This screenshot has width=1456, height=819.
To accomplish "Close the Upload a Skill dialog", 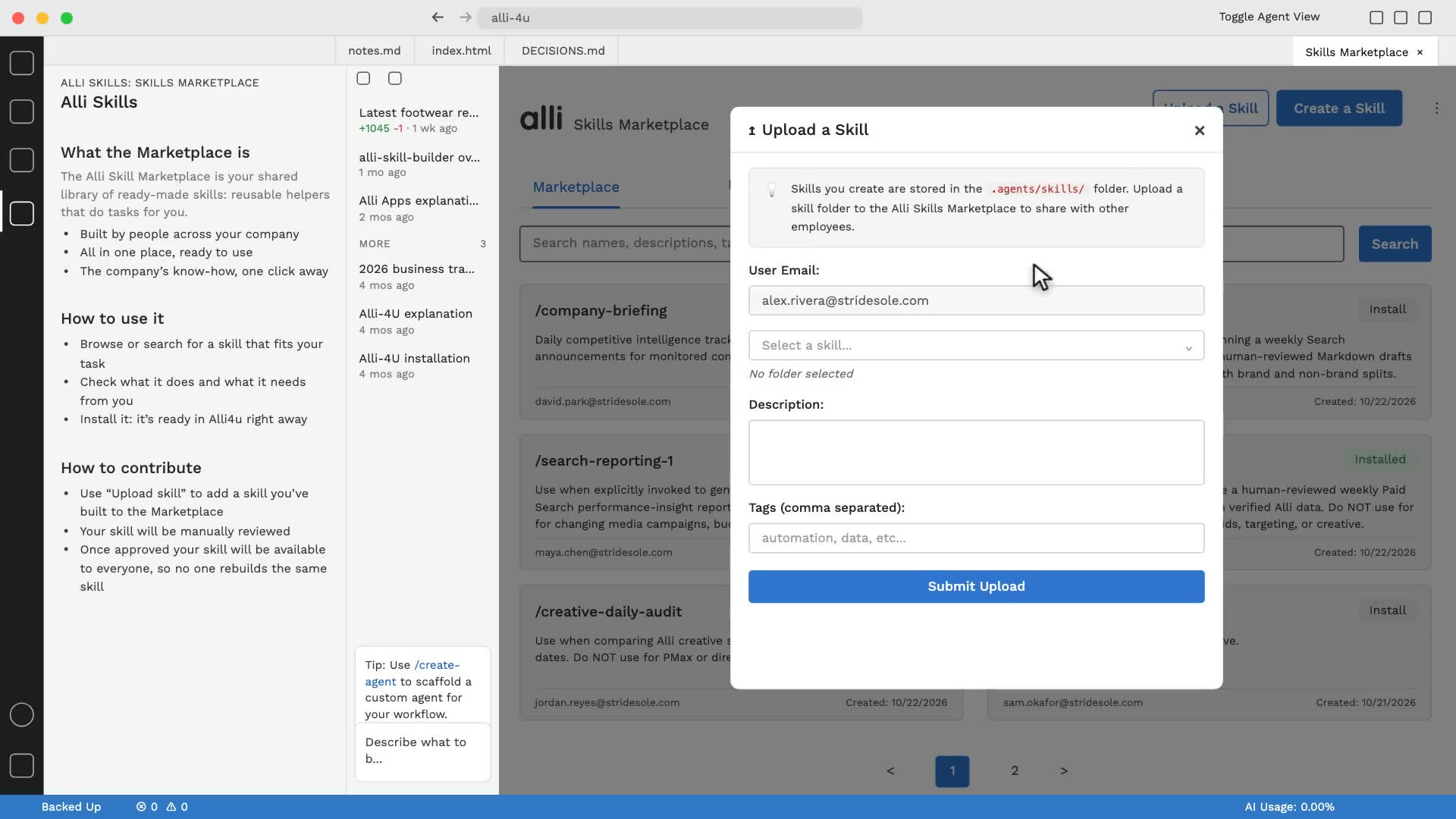I will pos(1199,130).
